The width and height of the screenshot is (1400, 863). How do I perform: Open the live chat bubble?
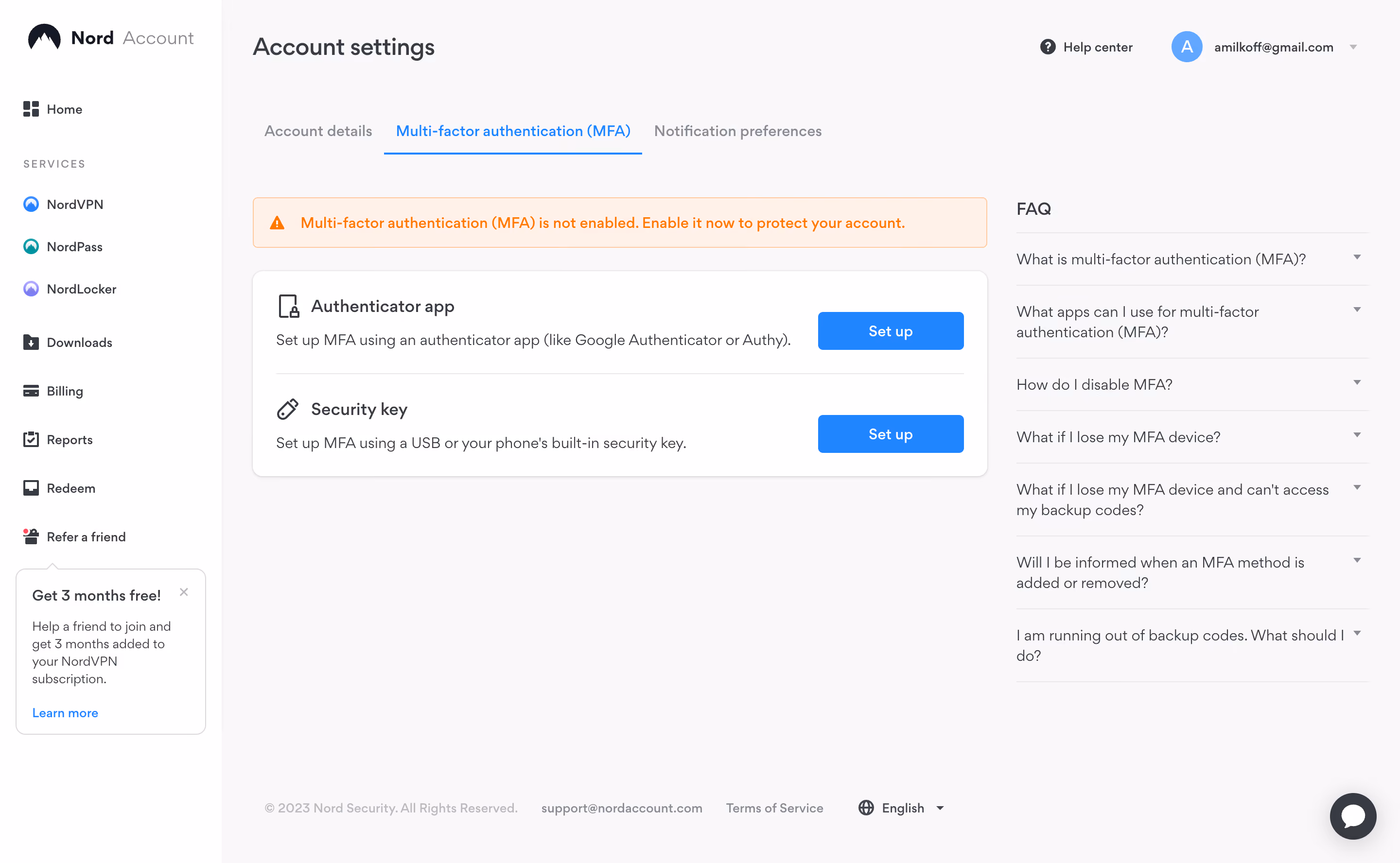point(1353,816)
